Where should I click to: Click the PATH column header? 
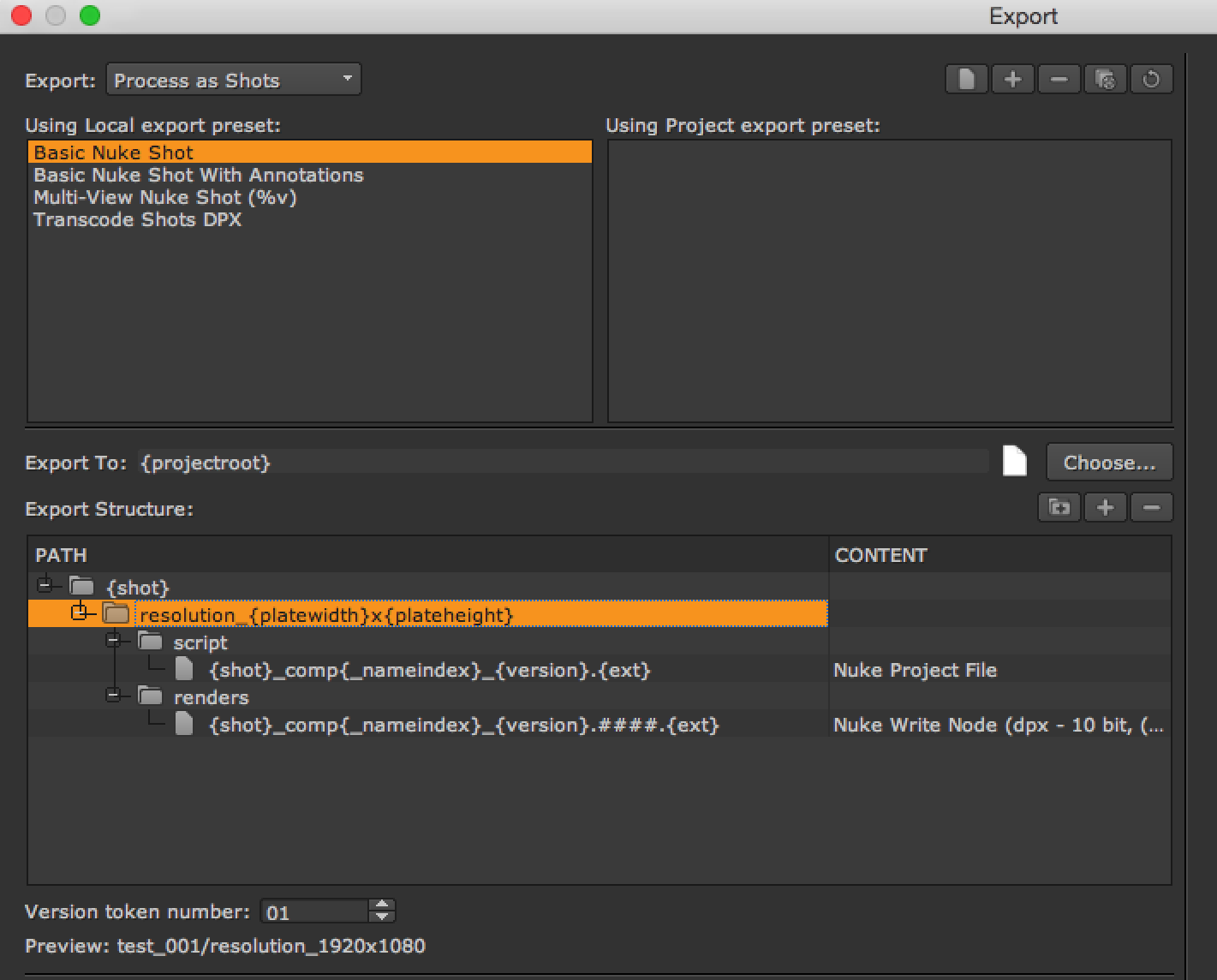(x=428, y=555)
